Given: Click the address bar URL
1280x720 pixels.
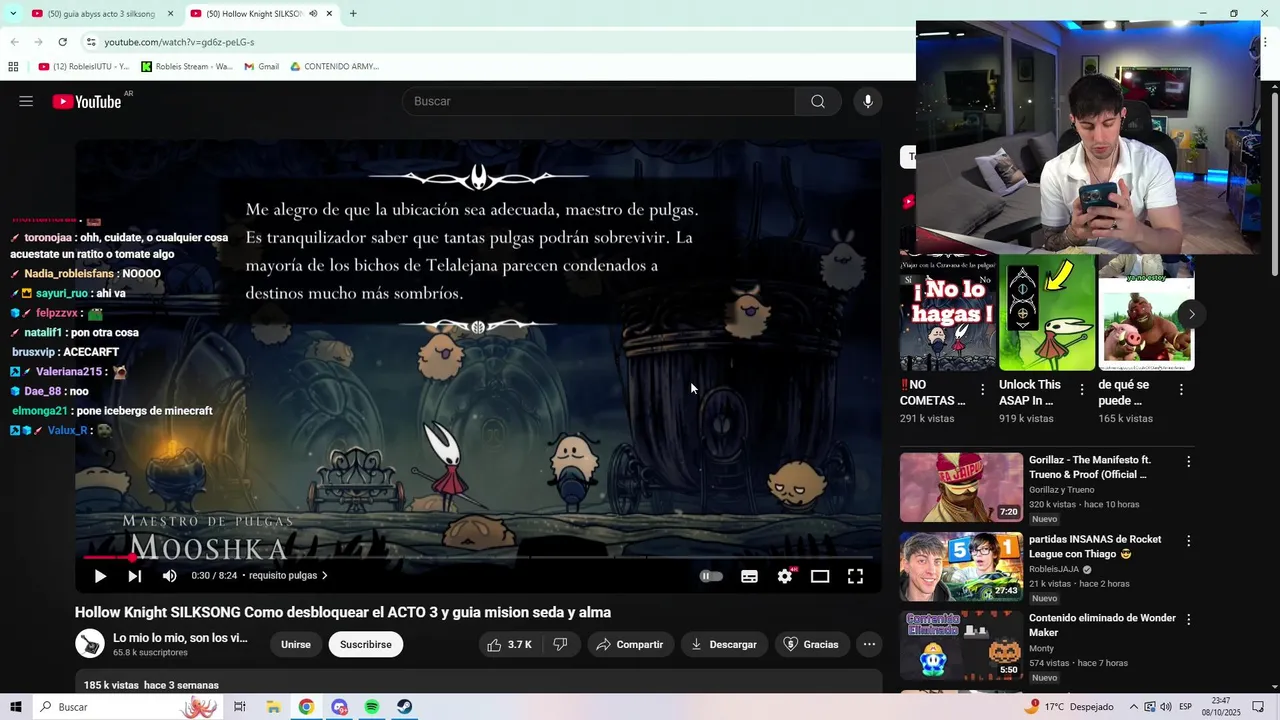Looking at the screenshot, I should pyautogui.click(x=179, y=42).
